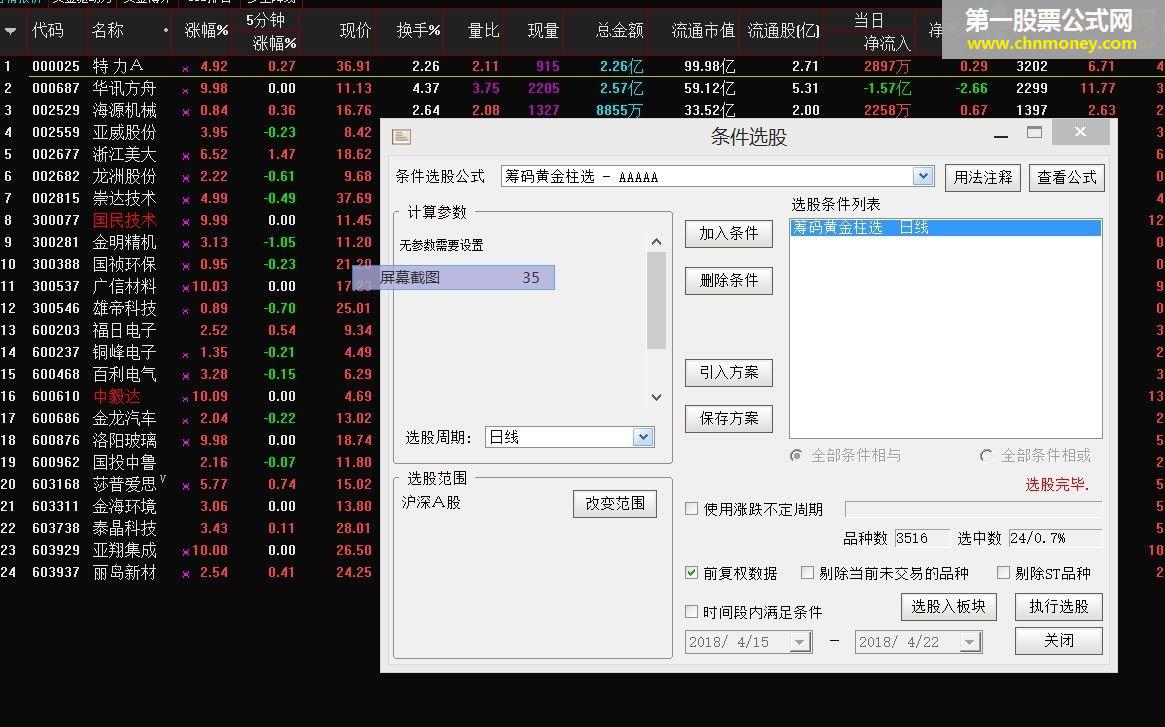The width and height of the screenshot is (1165, 727).
Task: Click the parameter list scroll-up arrow
Action: 656,242
